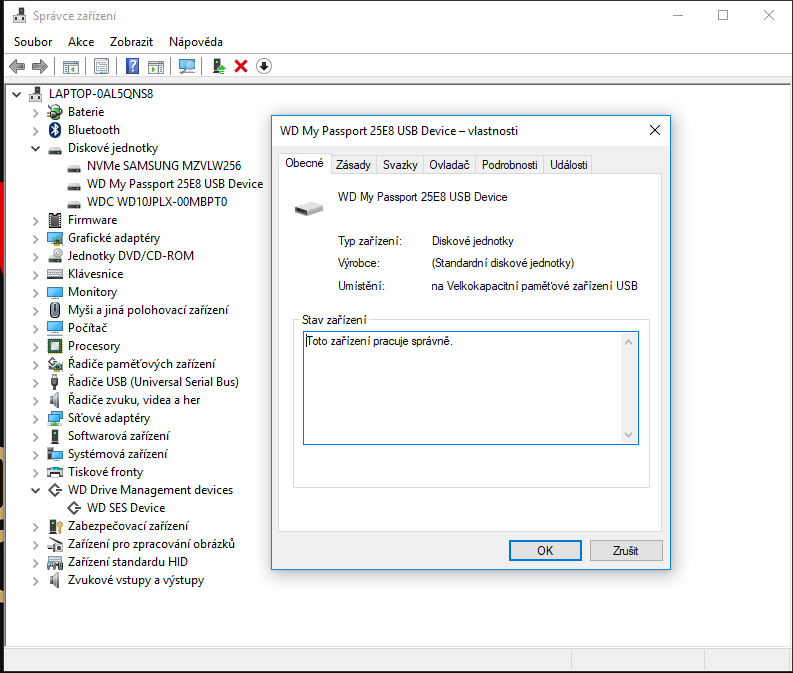Open the Nápověda menu
Viewport: 793px width, 673px height.
coord(196,42)
